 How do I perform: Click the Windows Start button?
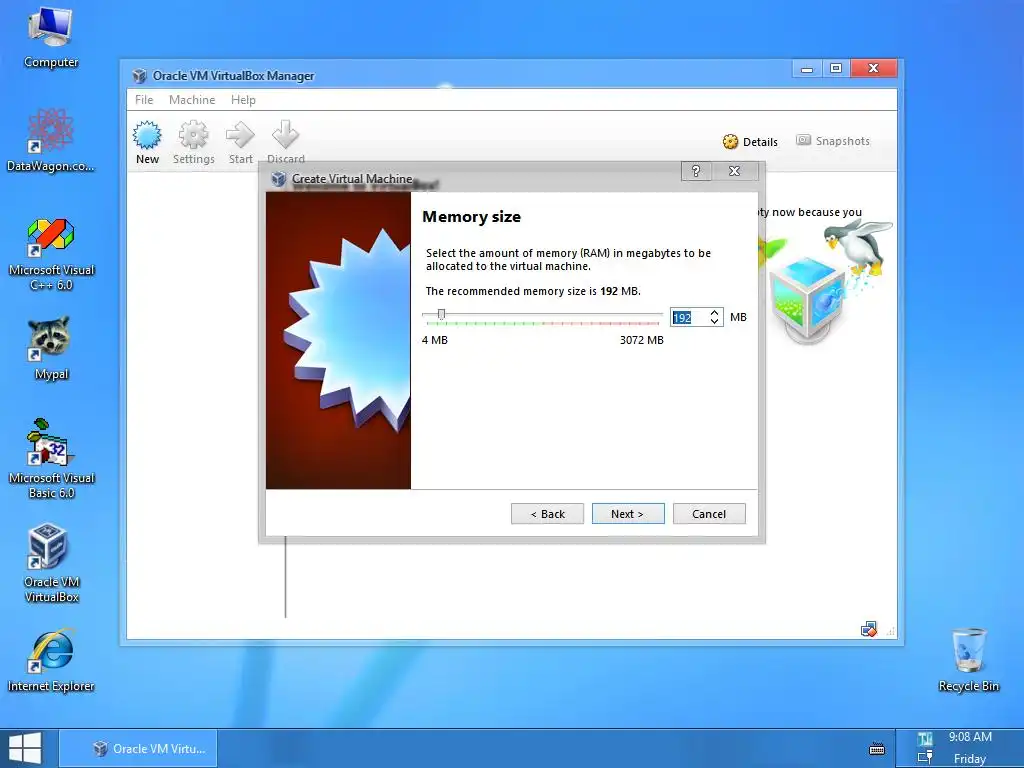tap(25, 748)
